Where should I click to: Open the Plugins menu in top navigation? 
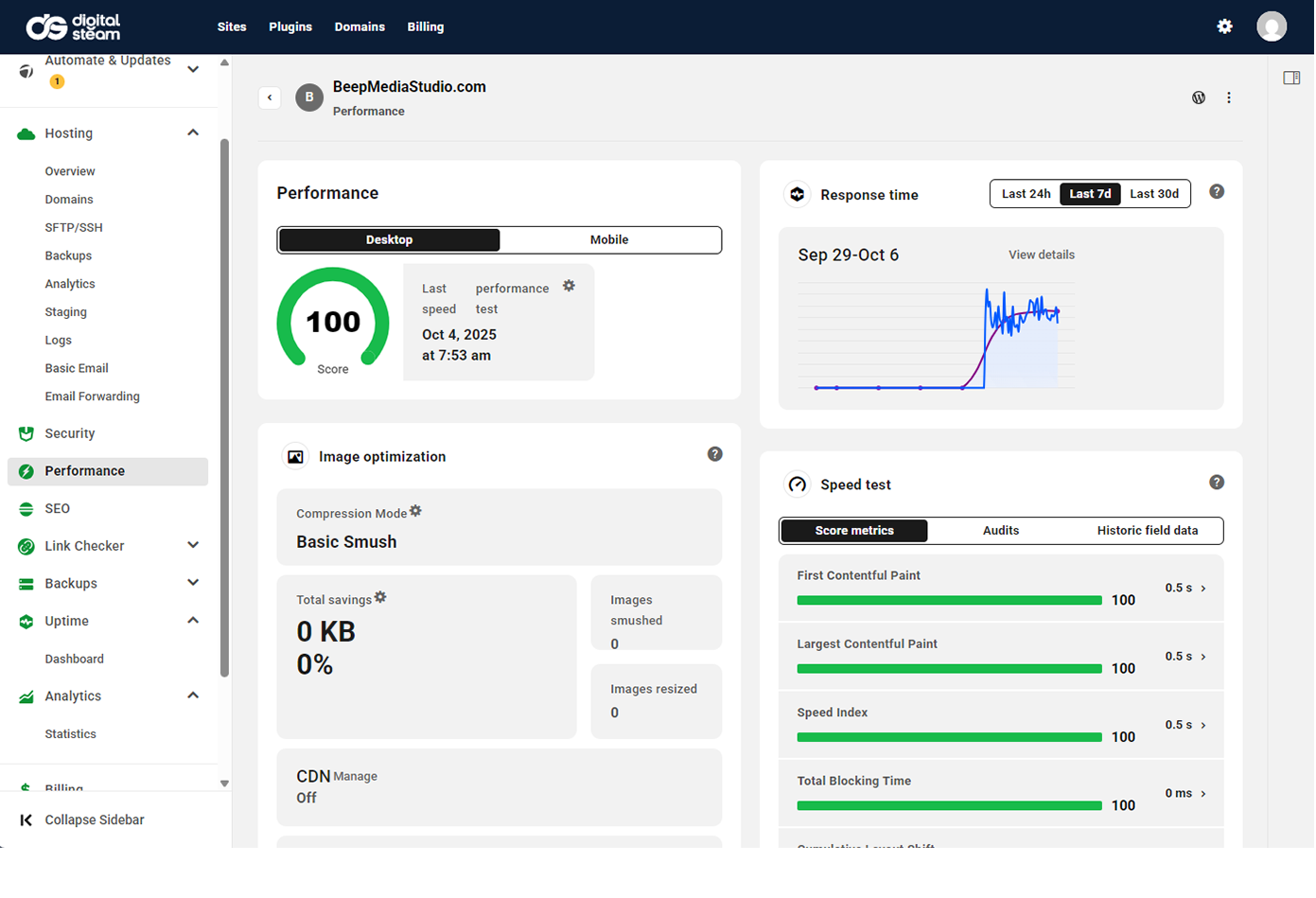(x=290, y=26)
